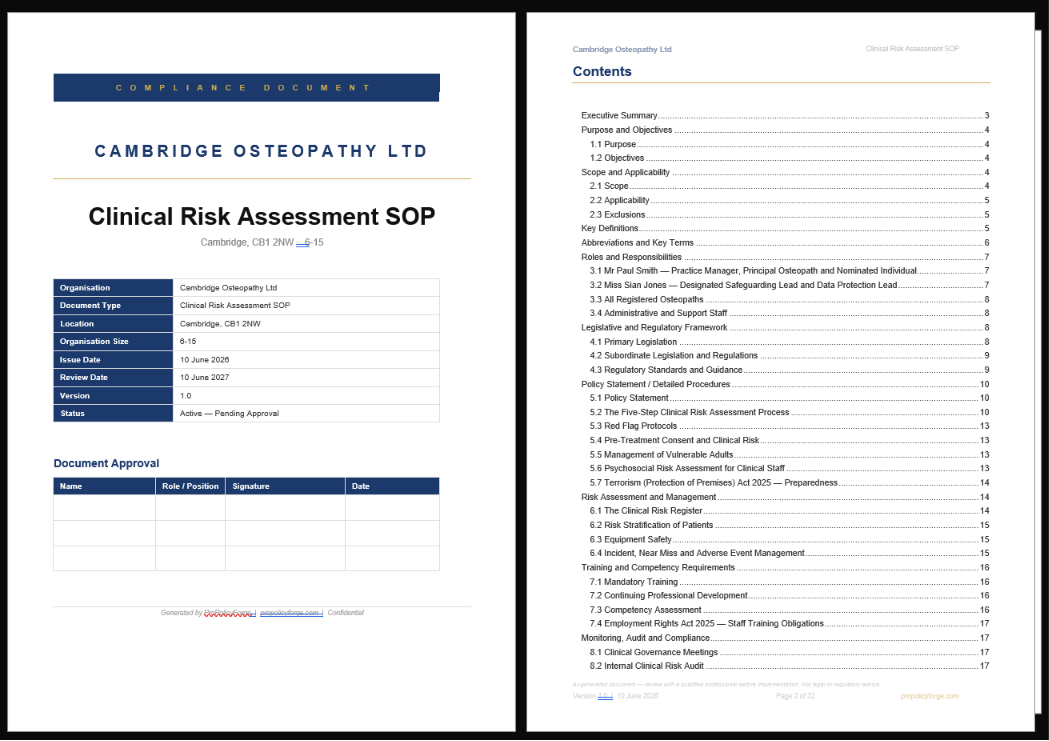Jump to Key Definitions entry
The height and width of the screenshot is (741, 1049).
785,228
